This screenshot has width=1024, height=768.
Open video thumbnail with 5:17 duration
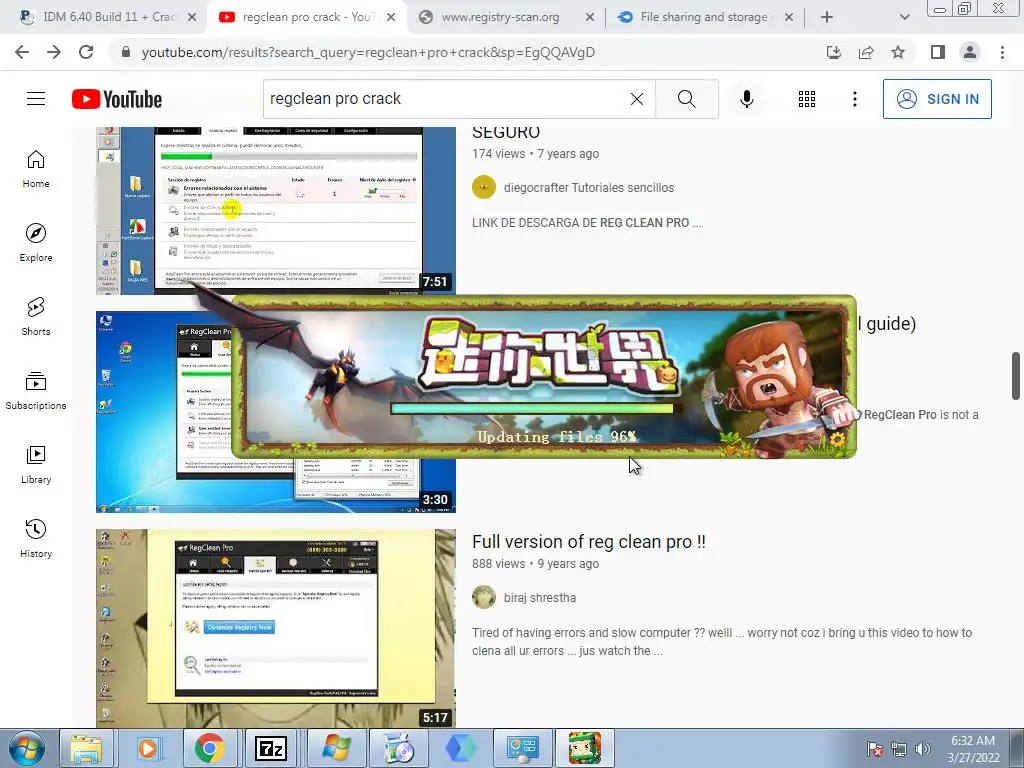pyautogui.click(x=276, y=628)
